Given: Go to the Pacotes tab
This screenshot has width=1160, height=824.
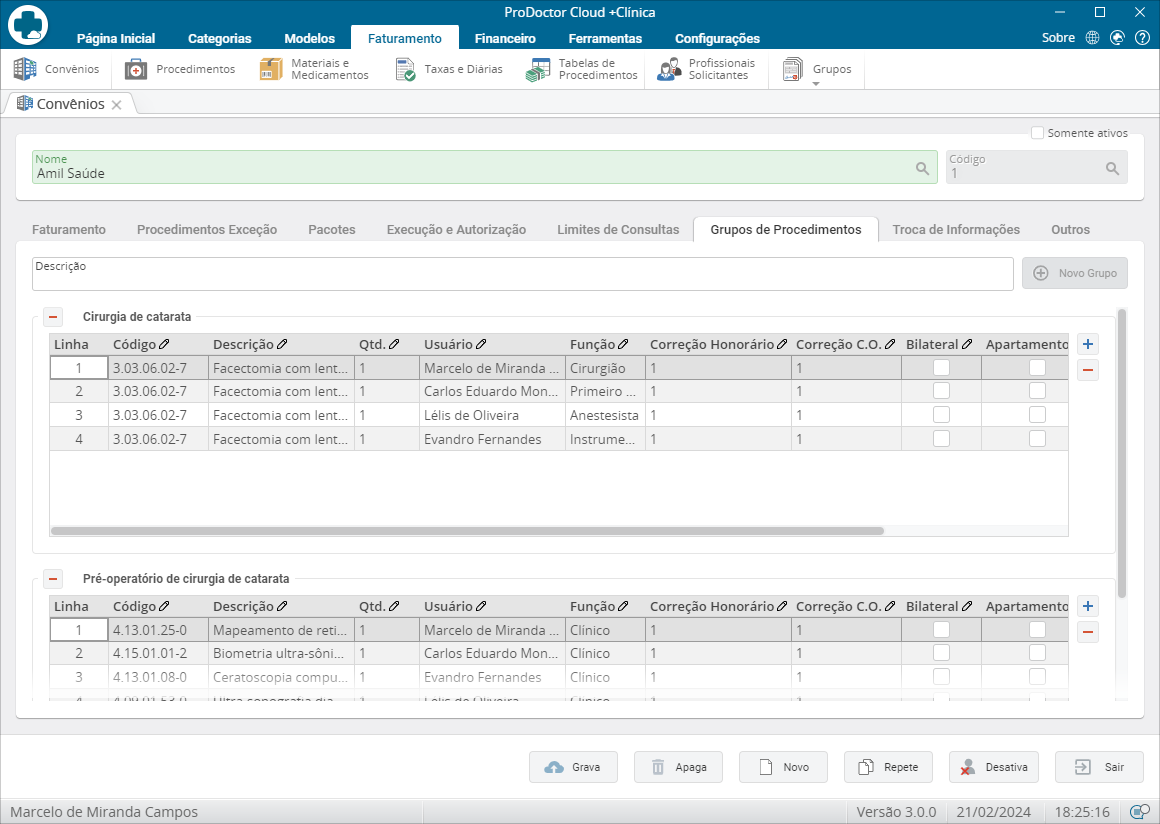Looking at the screenshot, I should [332, 229].
